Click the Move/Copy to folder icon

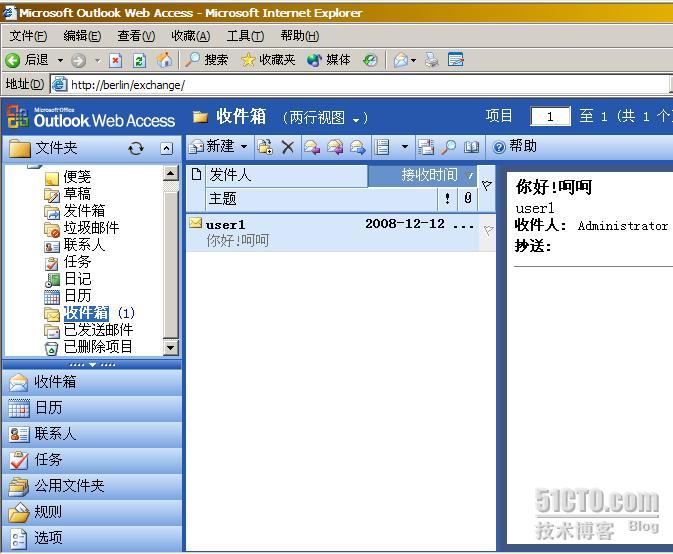point(265,147)
